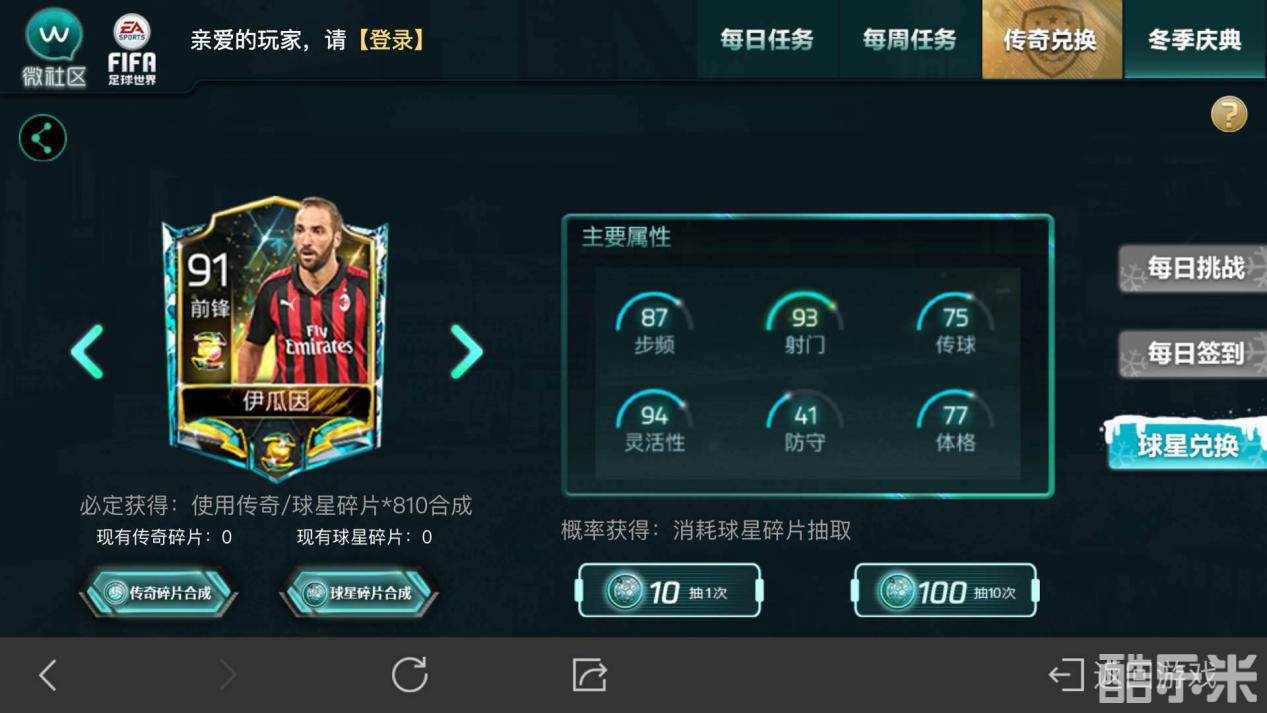1267x713 pixels.
Task: Draw ten times for 100 fragments
Action: coord(945,591)
